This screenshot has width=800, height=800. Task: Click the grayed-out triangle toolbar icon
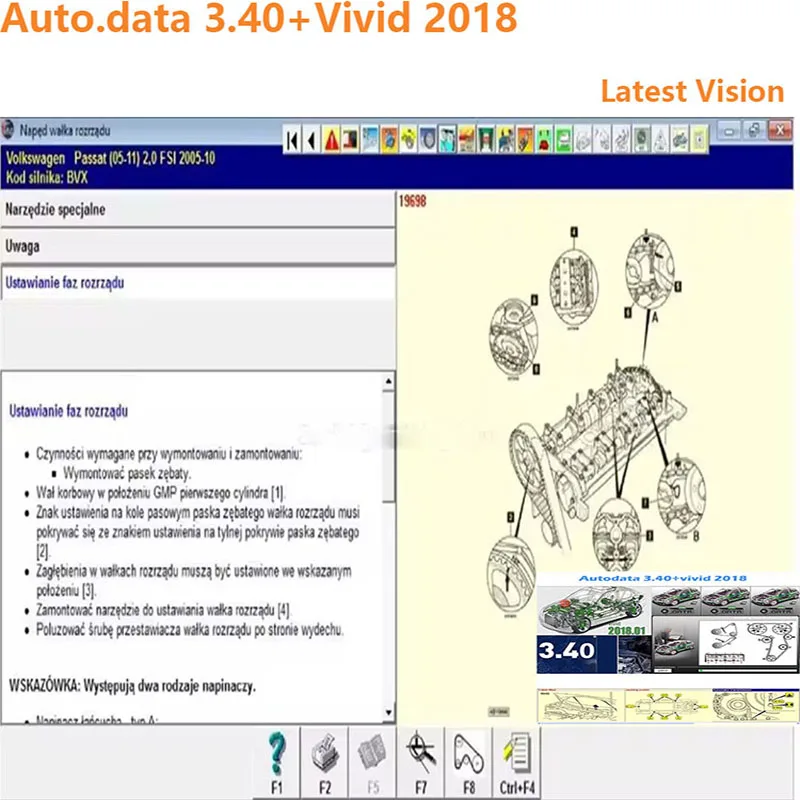[x=661, y=140]
